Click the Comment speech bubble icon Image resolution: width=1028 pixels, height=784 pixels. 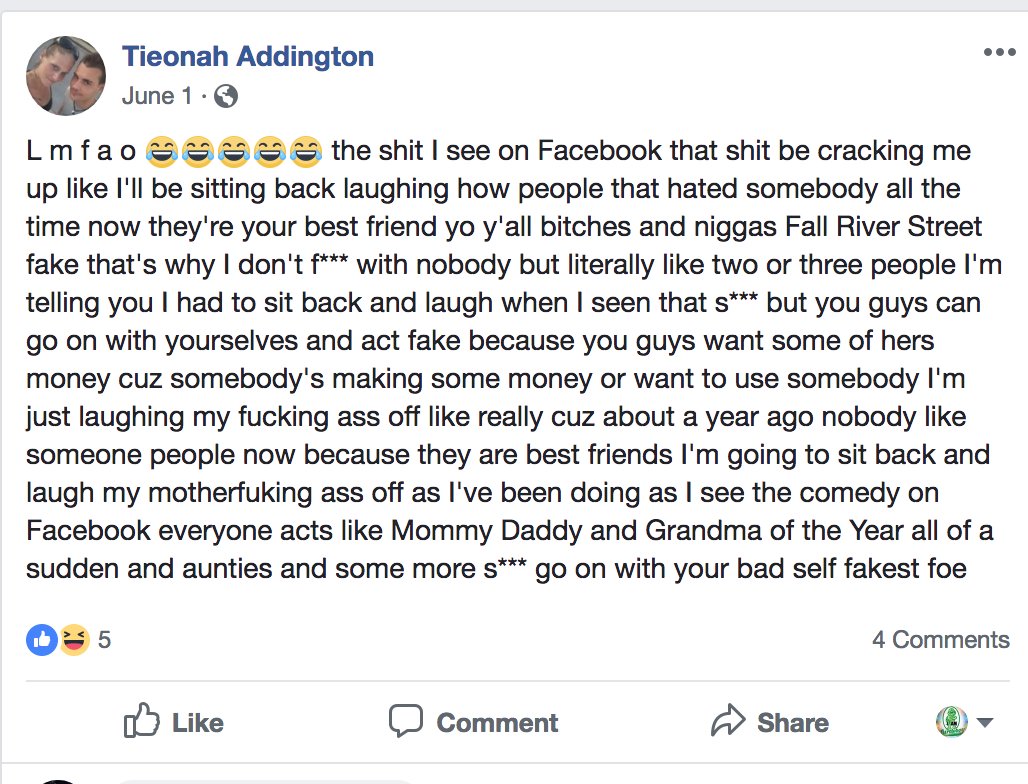tap(406, 721)
